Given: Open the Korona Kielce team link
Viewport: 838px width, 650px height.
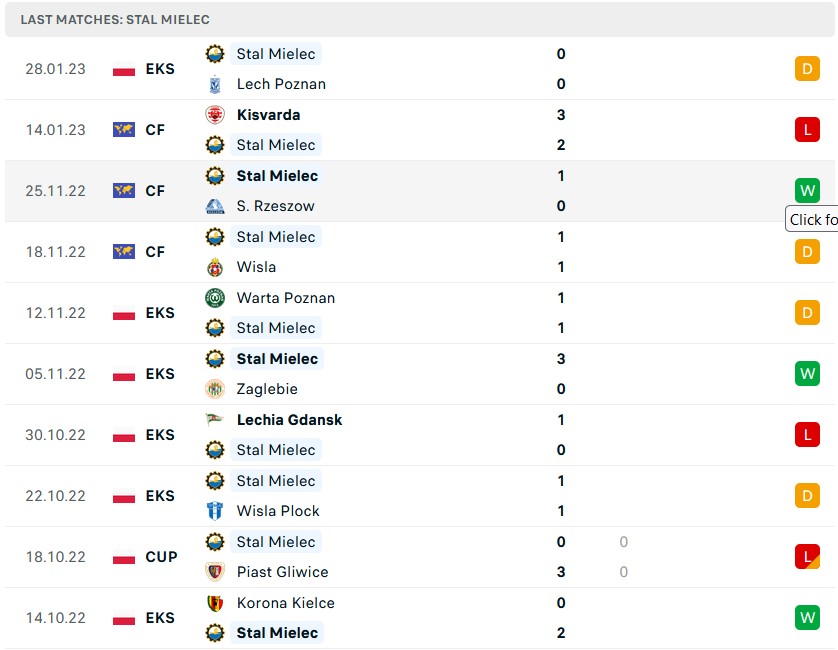Looking at the screenshot, I should [x=285, y=603].
